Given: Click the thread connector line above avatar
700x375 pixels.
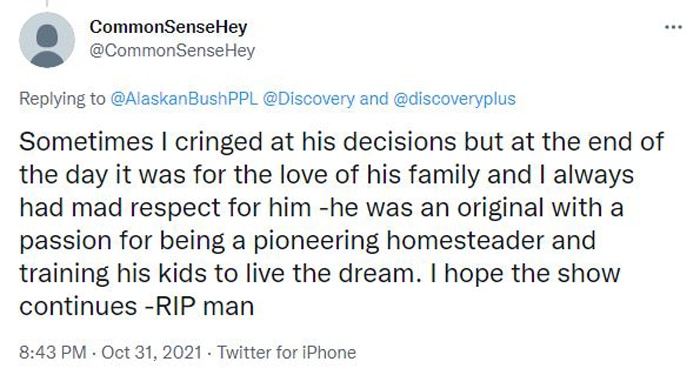Looking at the screenshot, I should (47, 4).
